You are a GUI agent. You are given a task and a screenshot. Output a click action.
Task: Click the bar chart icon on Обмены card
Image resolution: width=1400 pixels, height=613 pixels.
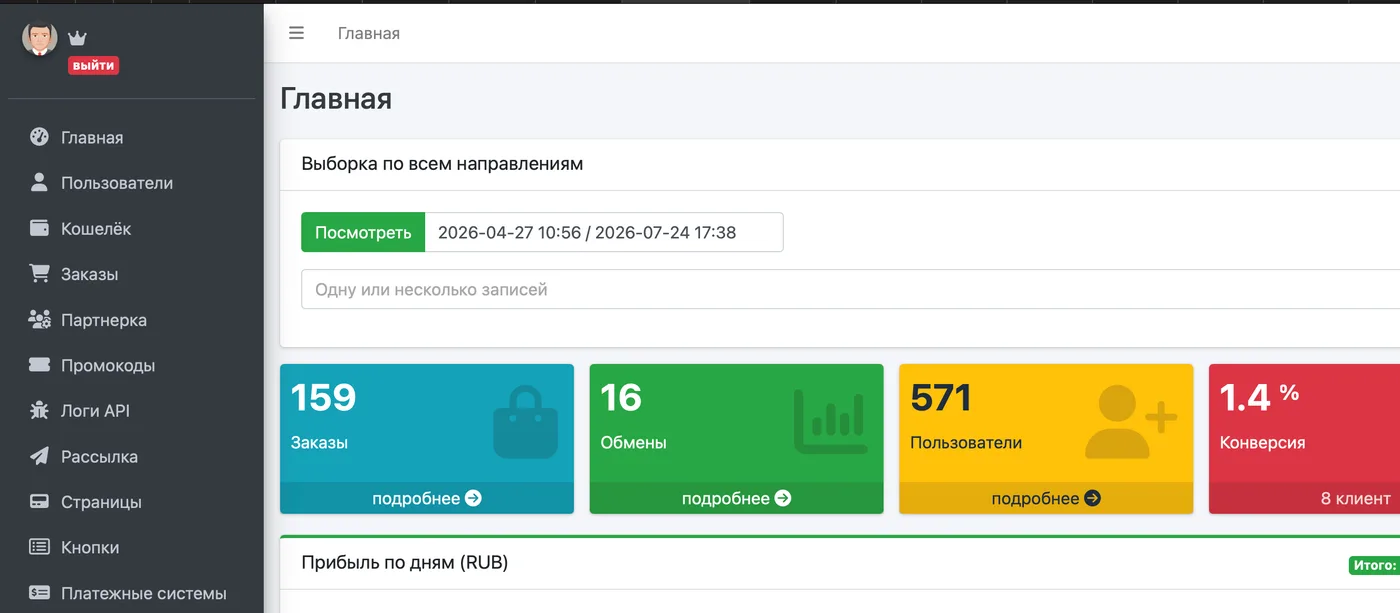click(831, 422)
